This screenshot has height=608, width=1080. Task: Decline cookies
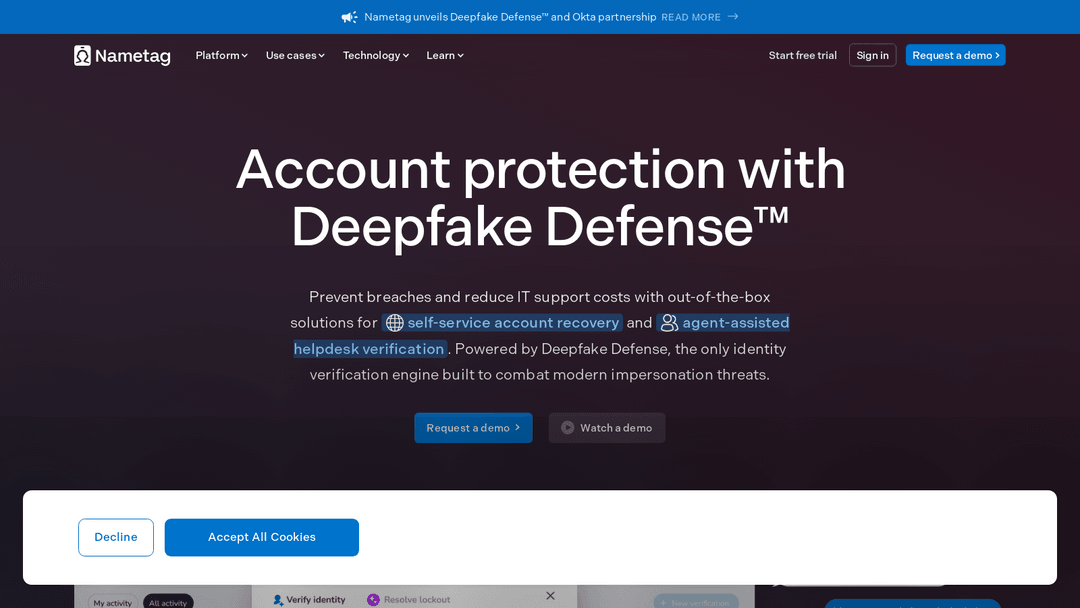tap(116, 537)
